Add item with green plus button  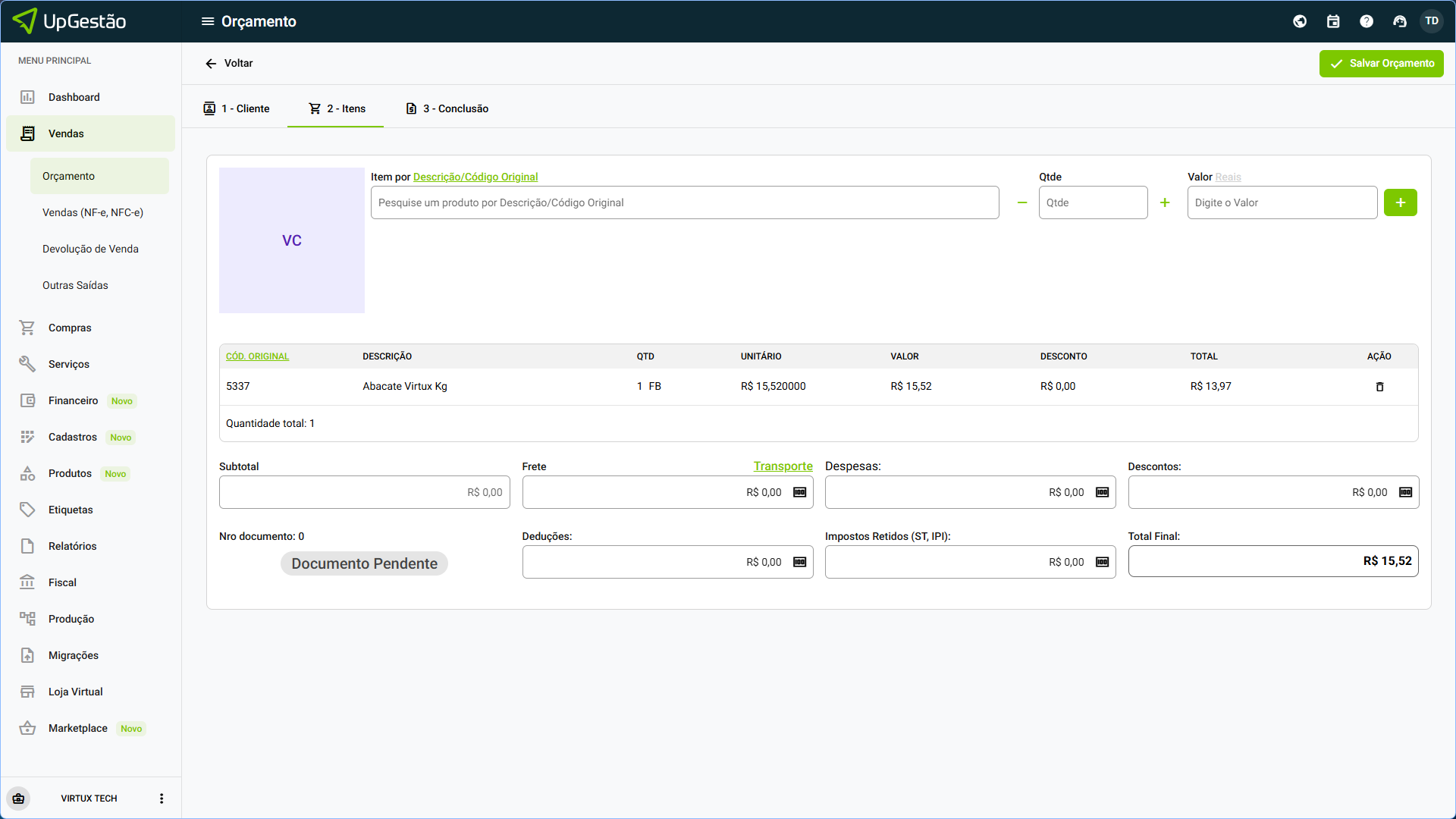point(1400,202)
